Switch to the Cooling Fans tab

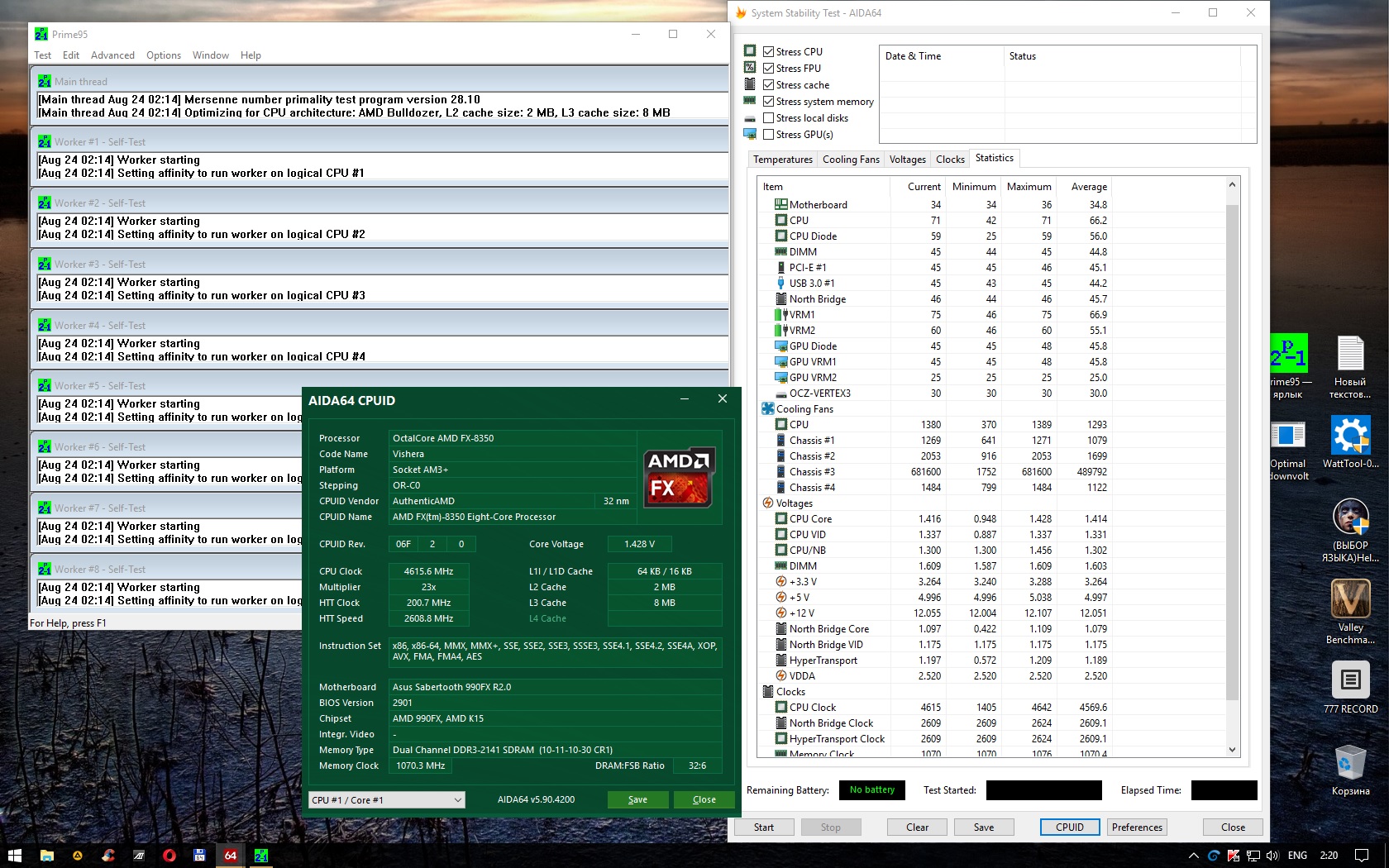click(851, 160)
